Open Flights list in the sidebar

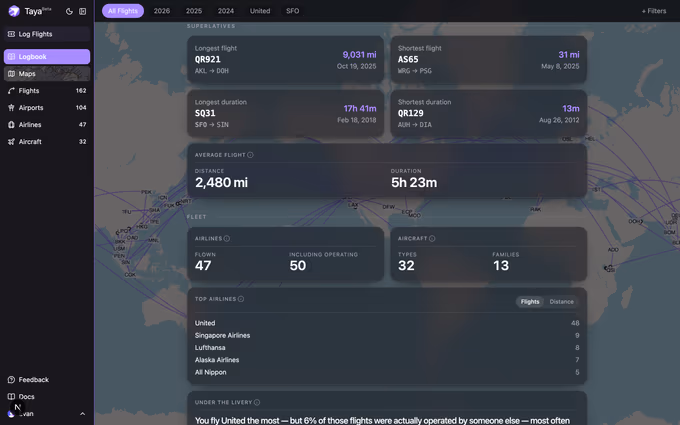(47, 91)
